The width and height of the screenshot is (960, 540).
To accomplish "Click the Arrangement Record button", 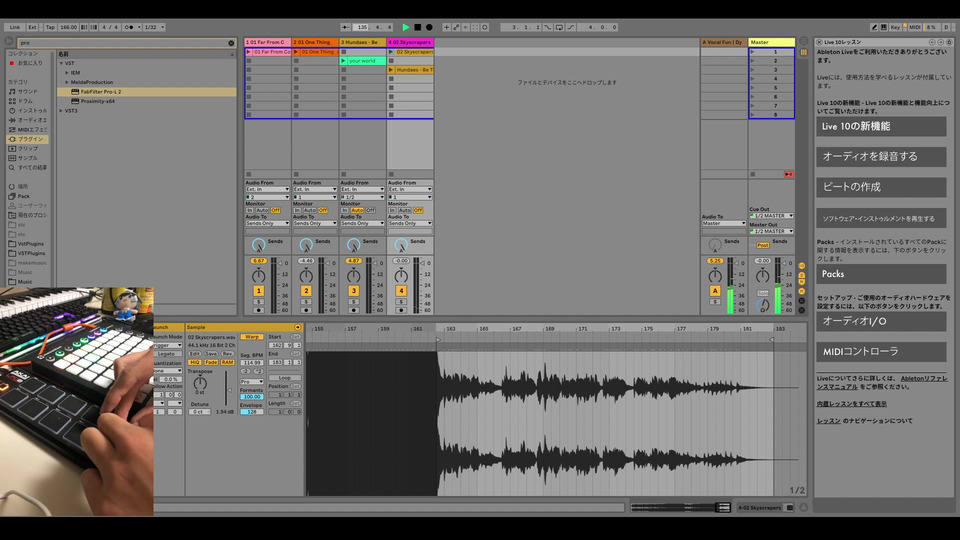I will (429, 27).
